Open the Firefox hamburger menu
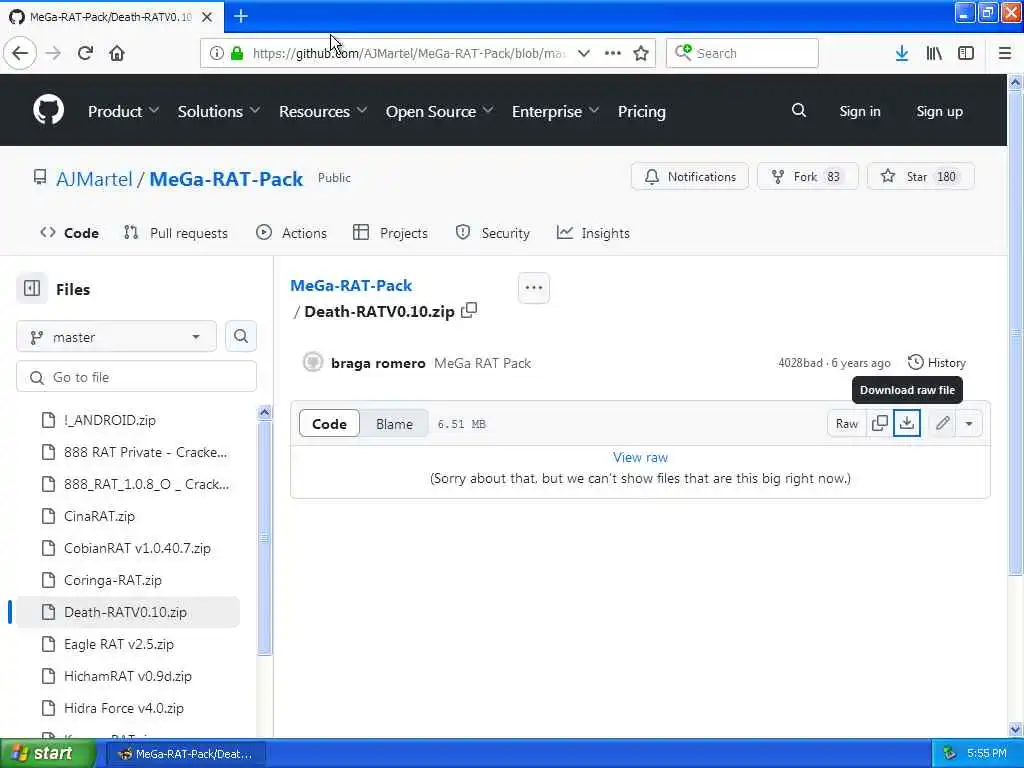Image resolution: width=1024 pixels, height=768 pixels. pos(1004,53)
